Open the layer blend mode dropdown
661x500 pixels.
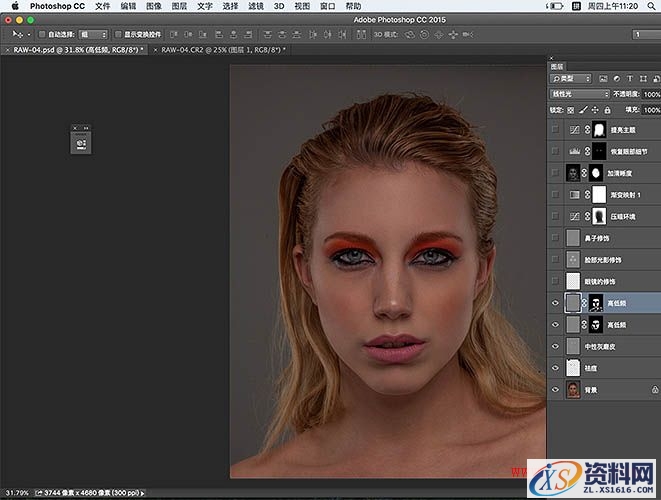(x=579, y=94)
